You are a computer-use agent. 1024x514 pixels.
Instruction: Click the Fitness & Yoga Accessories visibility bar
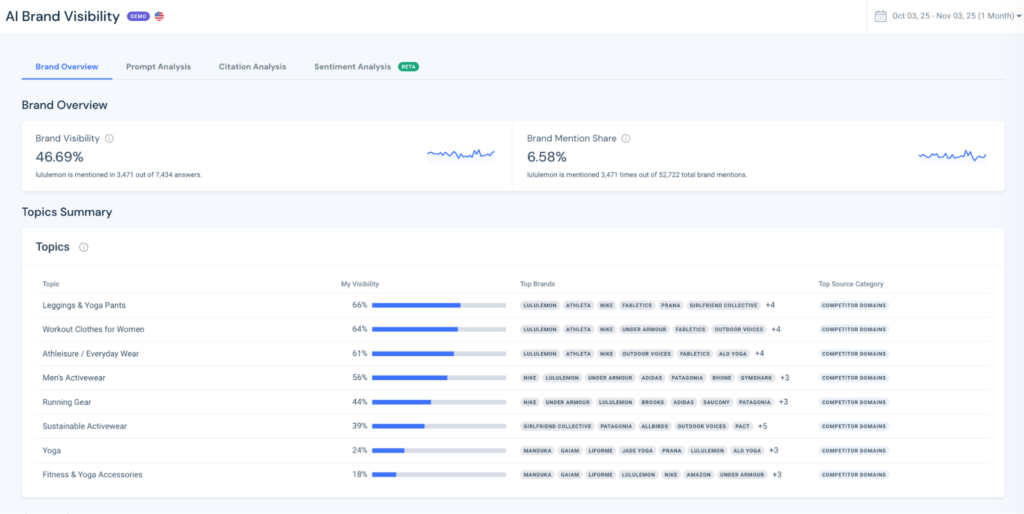coord(439,474)
